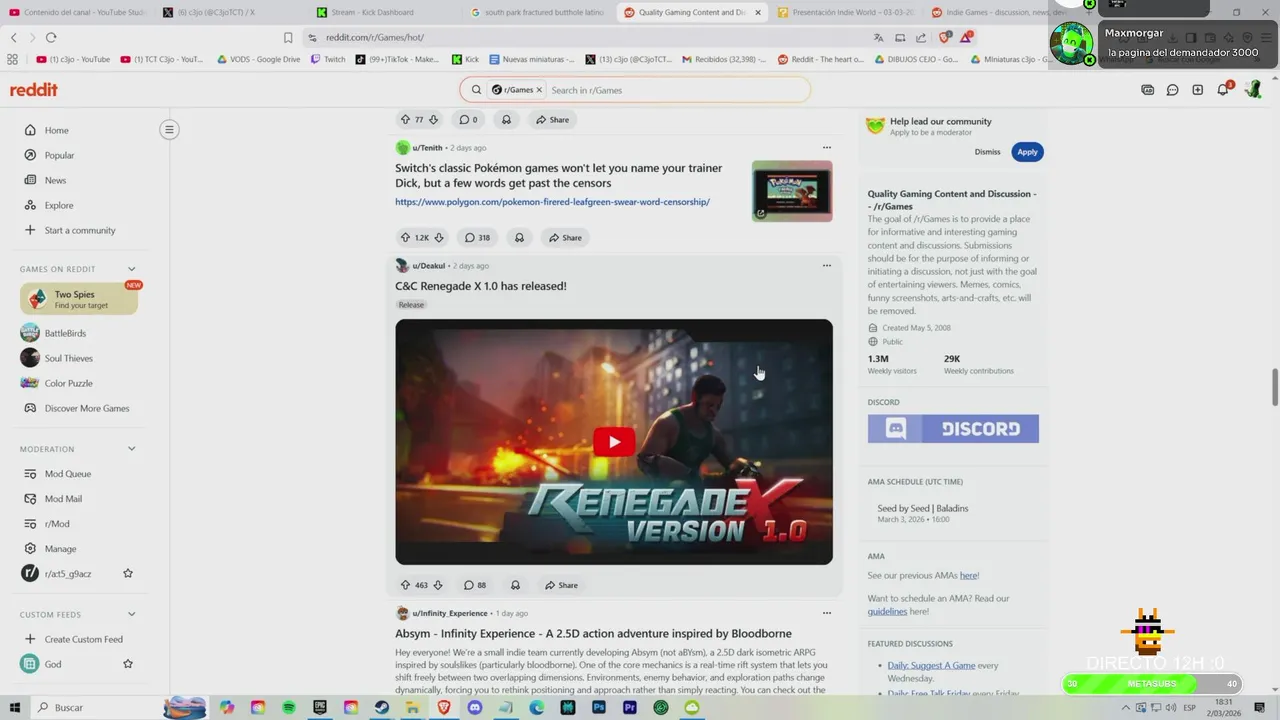Screen dimensions: 1280x720
Task: Upvote the Pokémon trainer name post
Action: point(405,238)
